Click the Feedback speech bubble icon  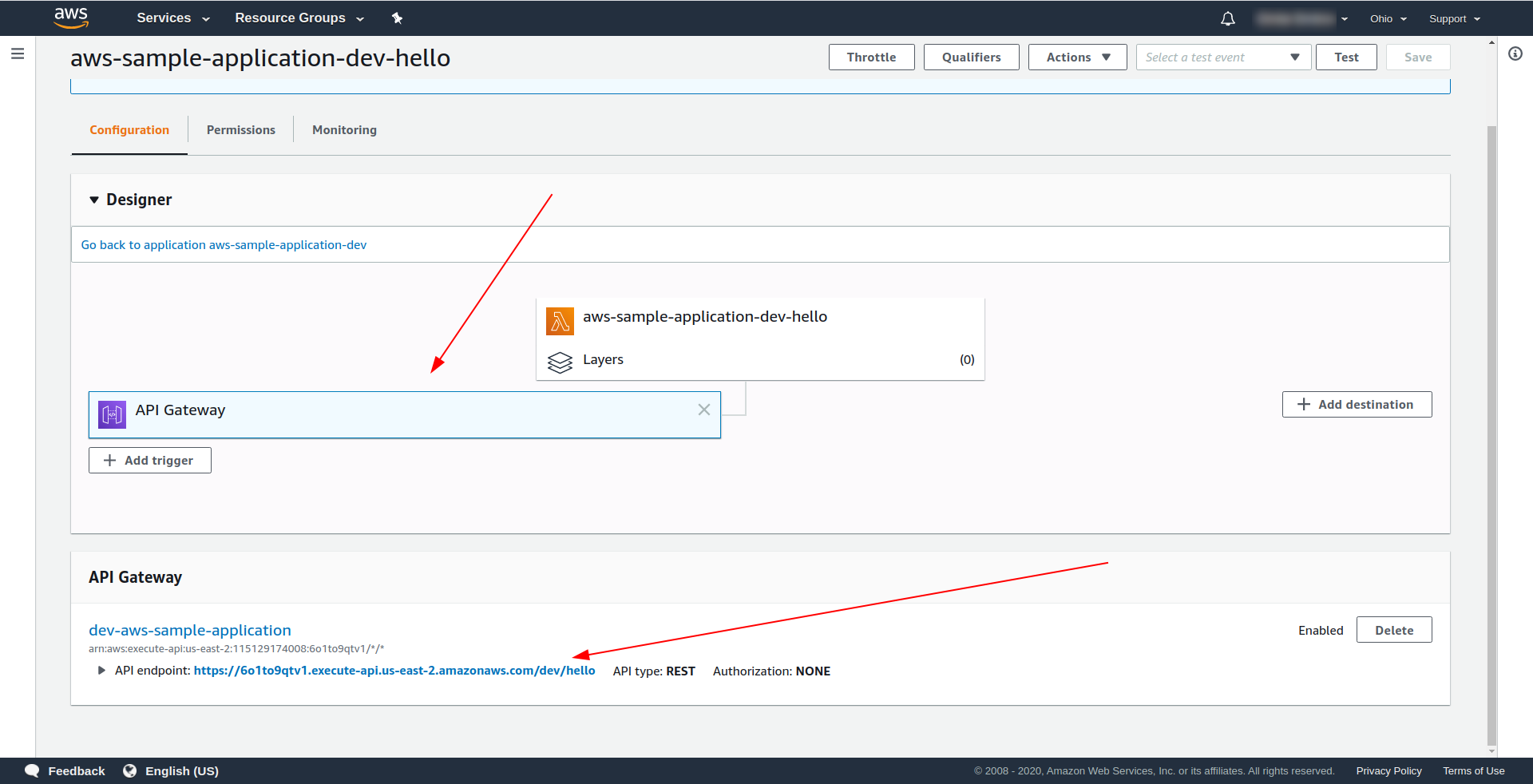(x=32, y=770)
